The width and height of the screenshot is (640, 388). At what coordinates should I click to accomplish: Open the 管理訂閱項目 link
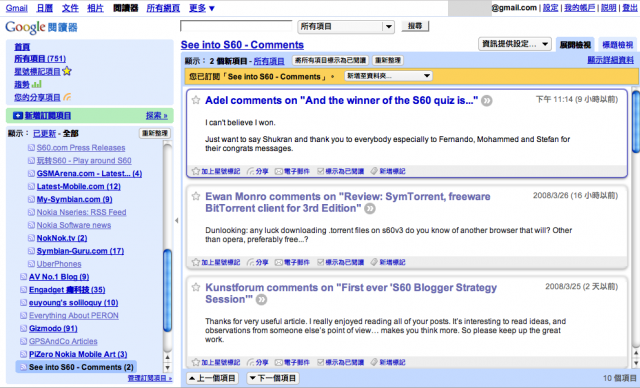[149, 378]
